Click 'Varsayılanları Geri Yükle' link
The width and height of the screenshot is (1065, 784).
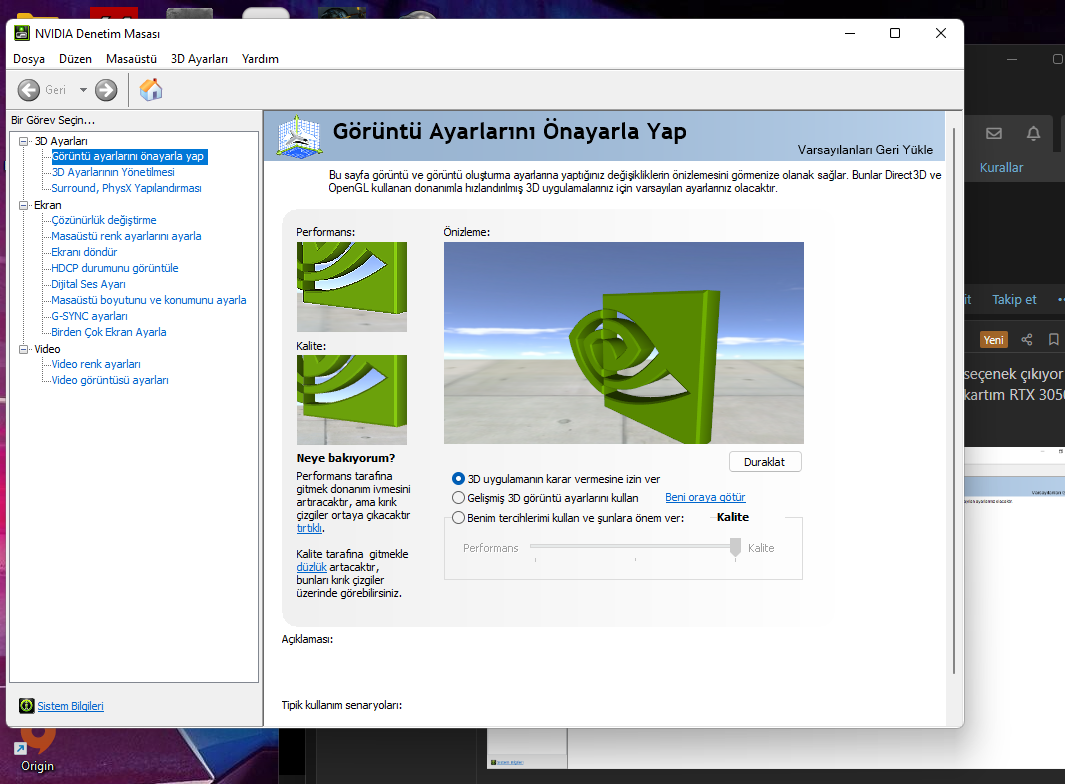click(x=865, y=149)
